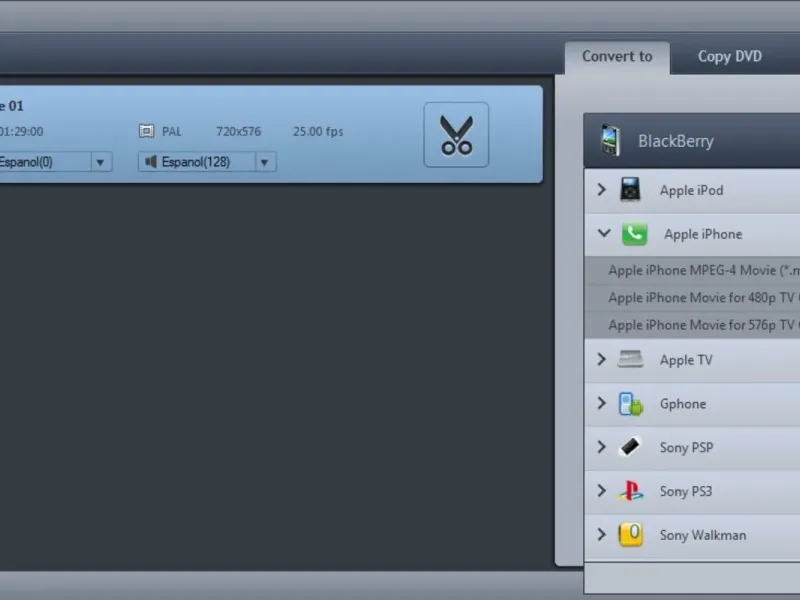Expand the Apple iPod category
This screenshot has width=800, height=600.
tap(602, 190)
